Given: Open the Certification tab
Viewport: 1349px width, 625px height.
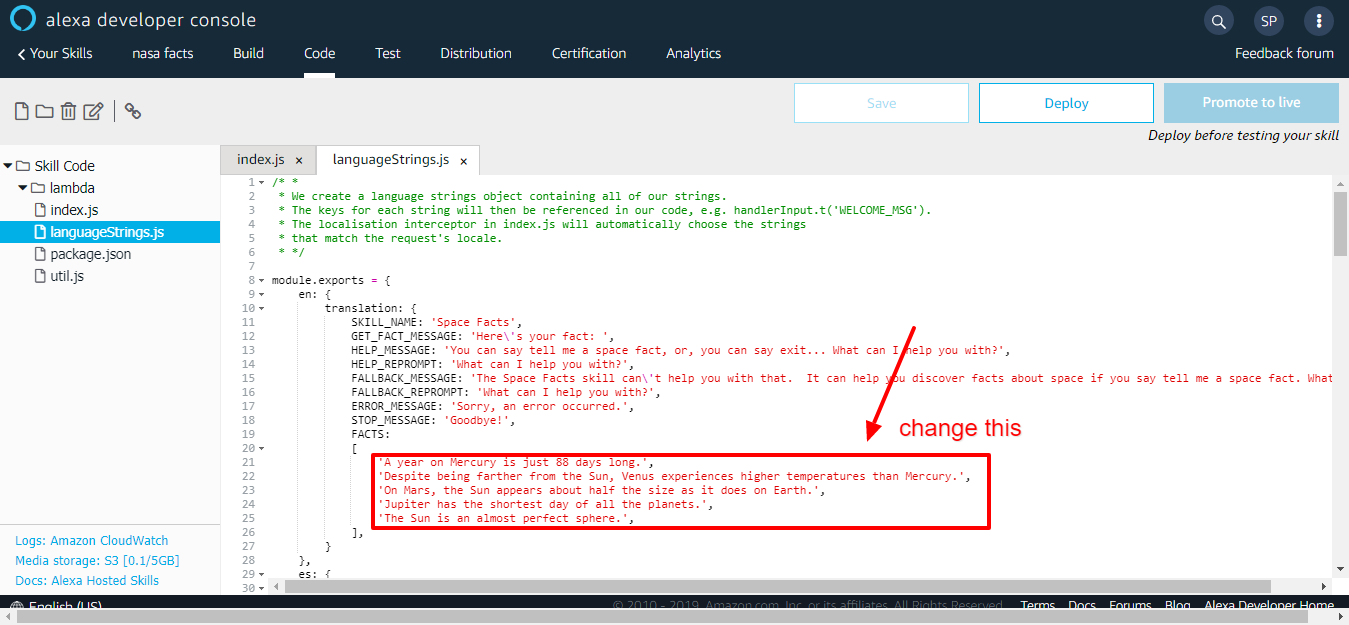Looking at the screenshot, I should click(x=589, y=53).
